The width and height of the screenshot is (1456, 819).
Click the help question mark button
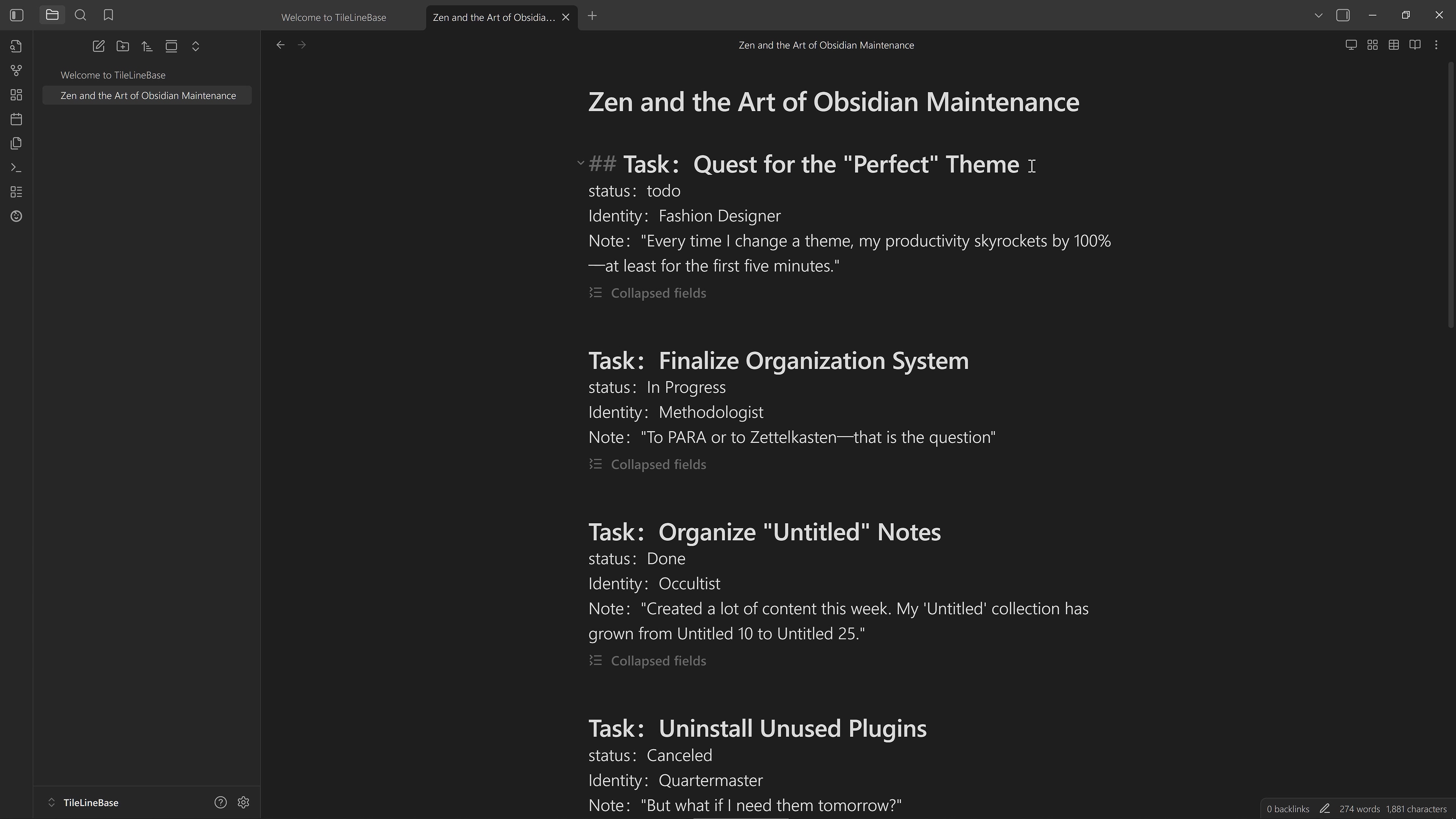pos(220,802)
